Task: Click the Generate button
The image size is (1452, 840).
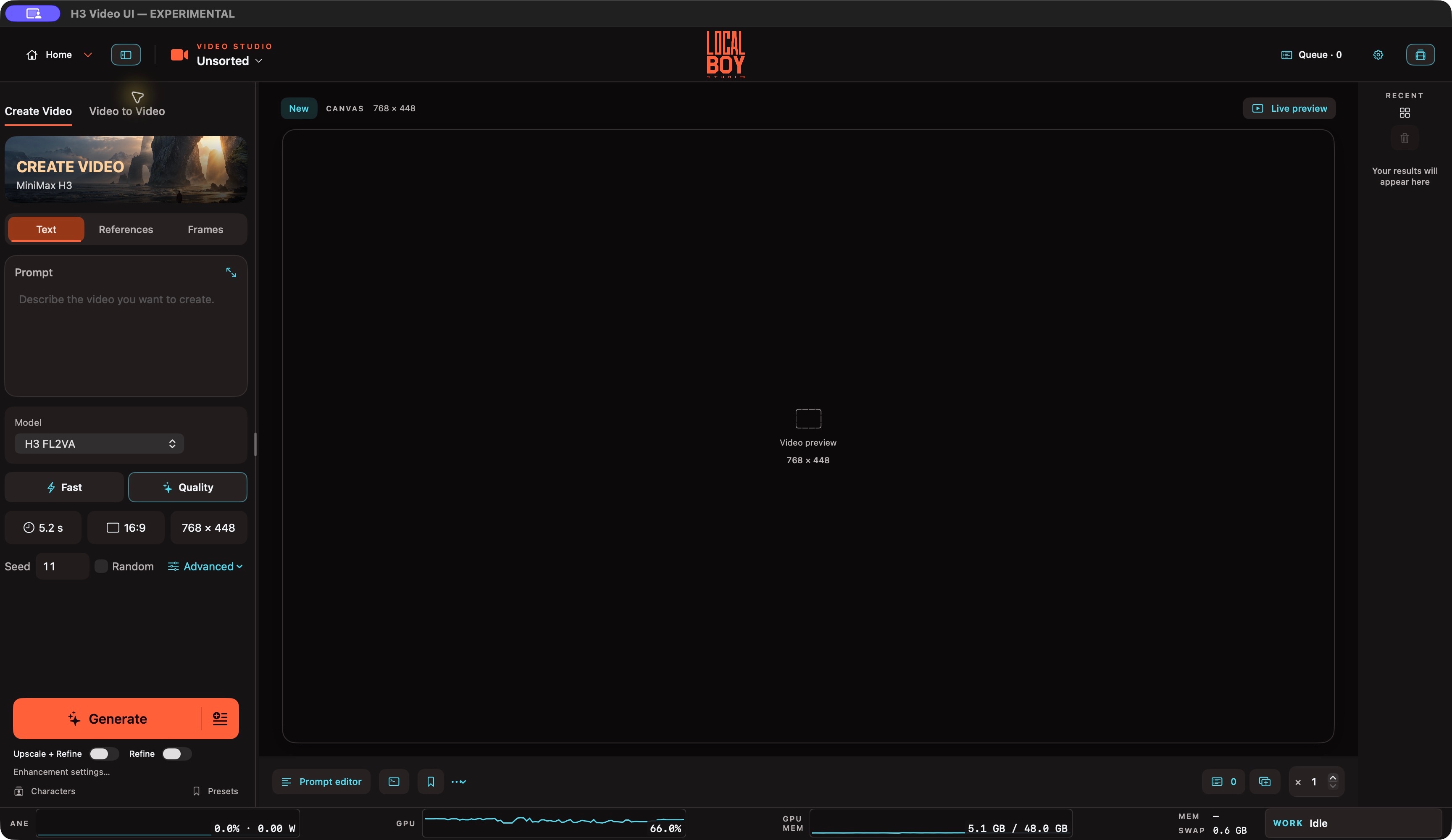Action: 107,719
